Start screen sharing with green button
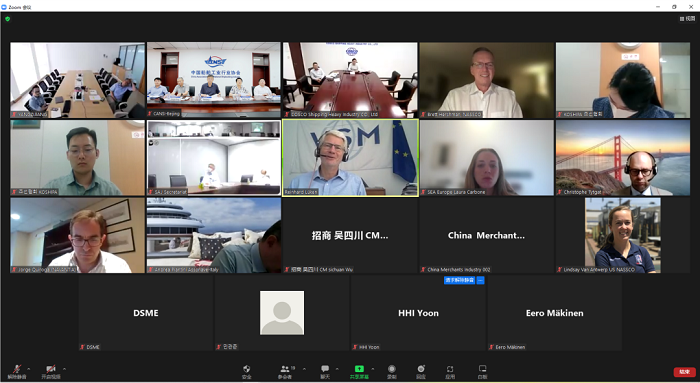 point(359,371)
